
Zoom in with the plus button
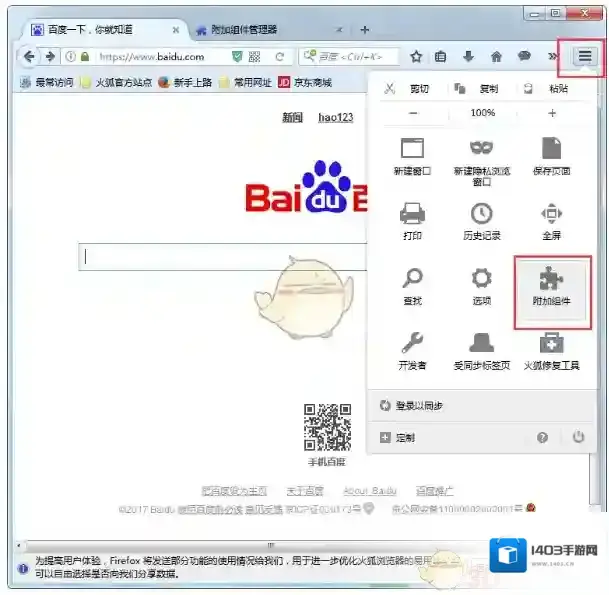(552, 113)
